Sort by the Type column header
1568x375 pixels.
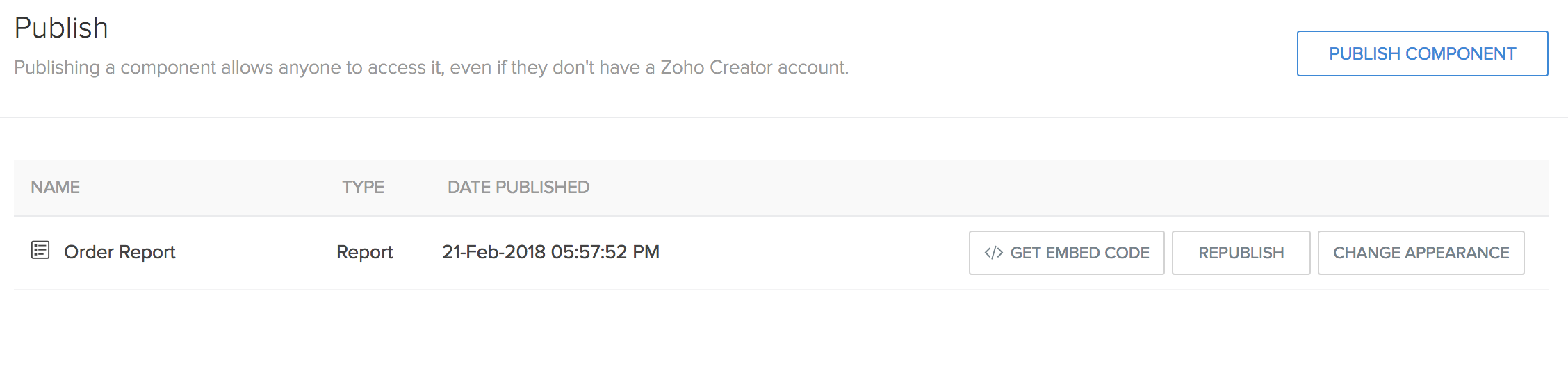point(363,187)
